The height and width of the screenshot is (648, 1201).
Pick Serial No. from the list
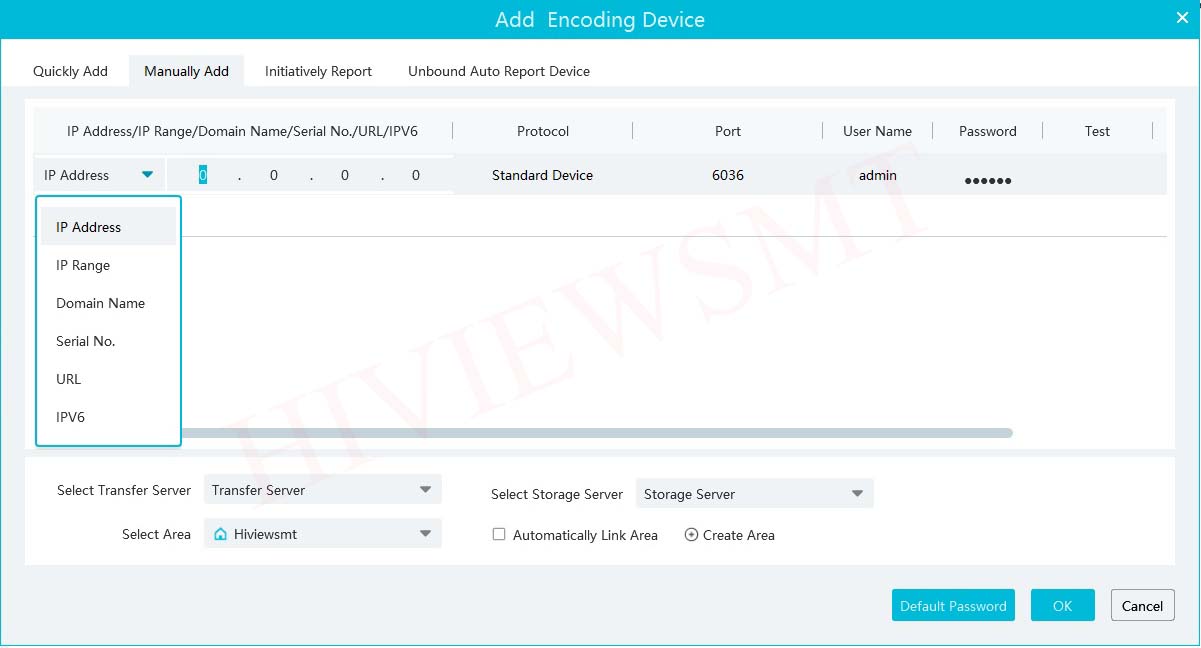tap(85, 341)
